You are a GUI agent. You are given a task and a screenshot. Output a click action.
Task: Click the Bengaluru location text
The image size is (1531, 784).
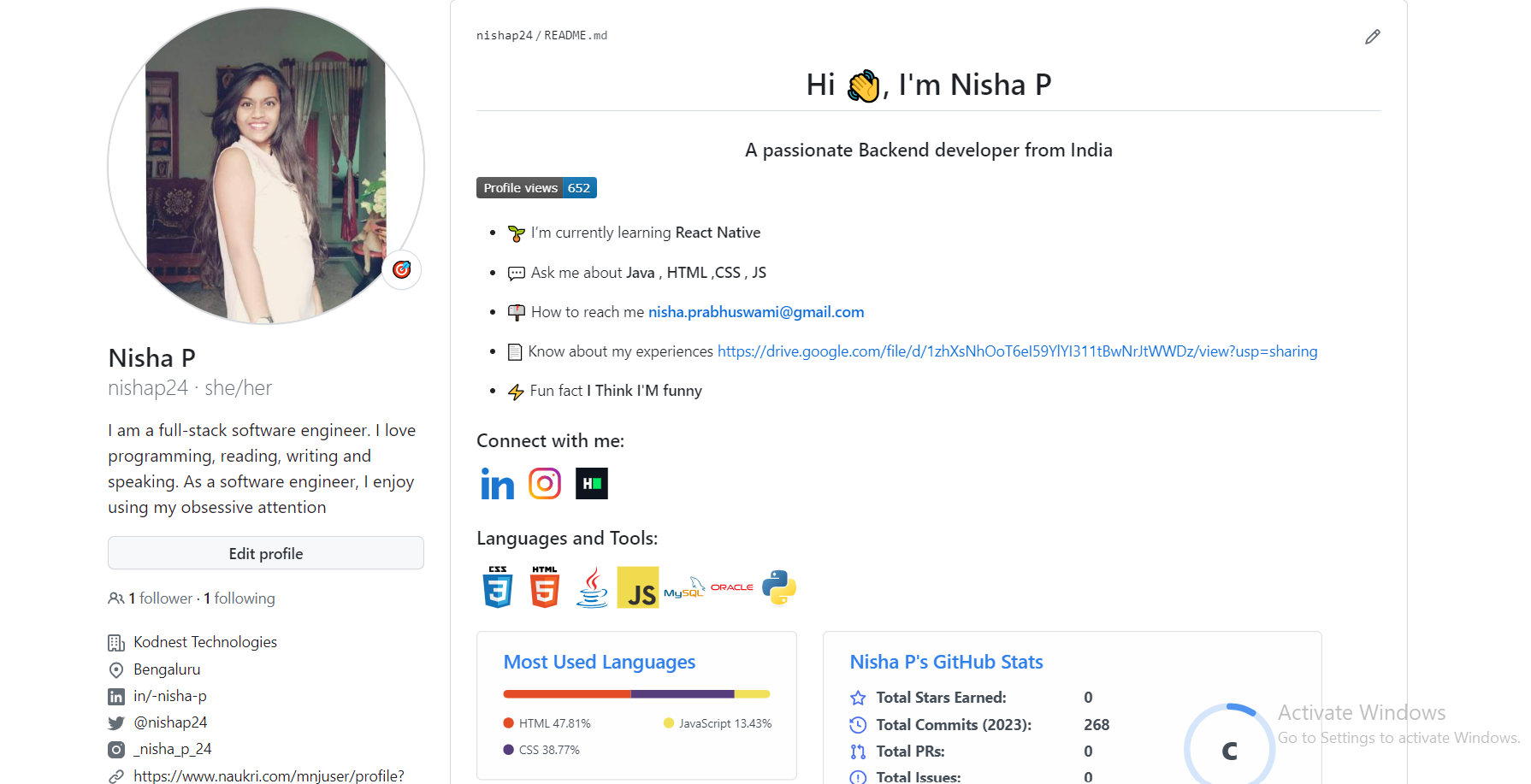[x=167, y=669]
